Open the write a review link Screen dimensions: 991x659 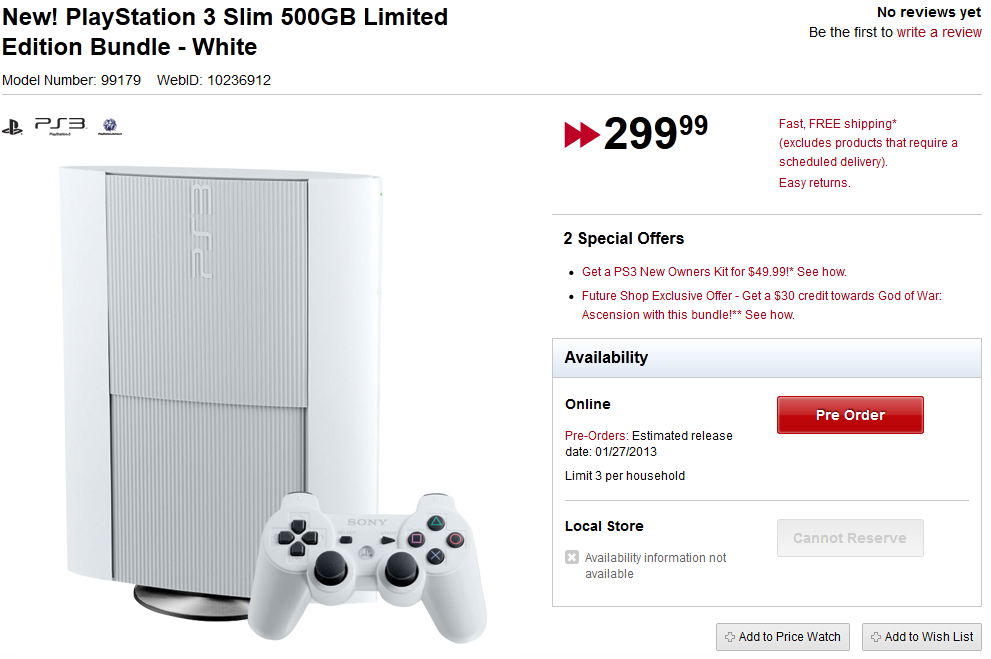938,32
